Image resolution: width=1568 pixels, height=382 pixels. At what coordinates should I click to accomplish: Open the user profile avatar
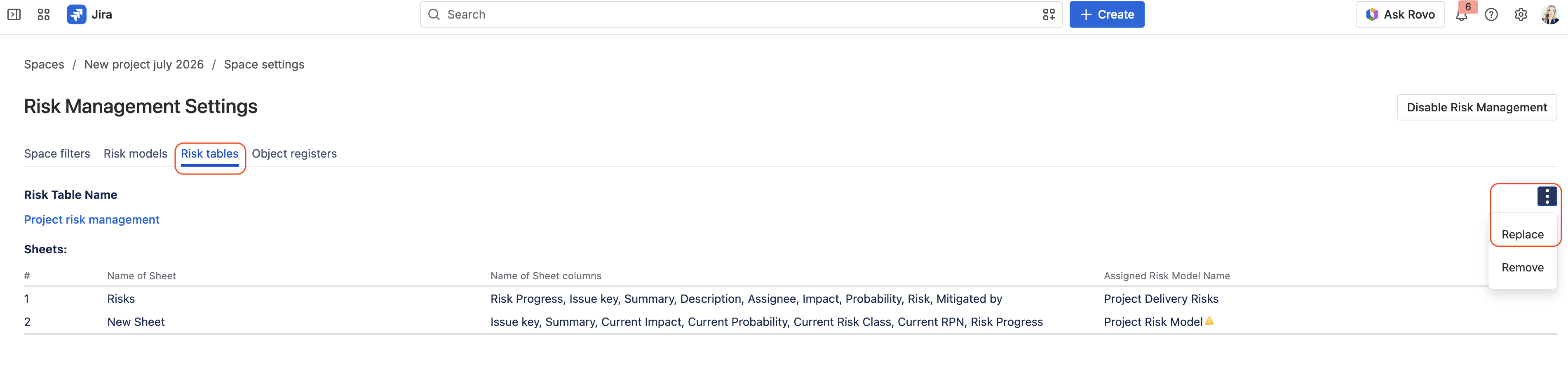point(1550,14)
